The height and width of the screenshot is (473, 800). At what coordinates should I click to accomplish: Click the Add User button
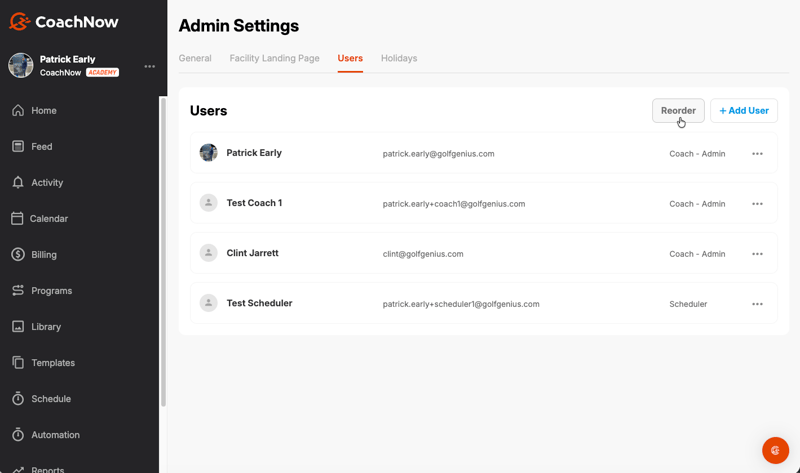click(744, 111)
